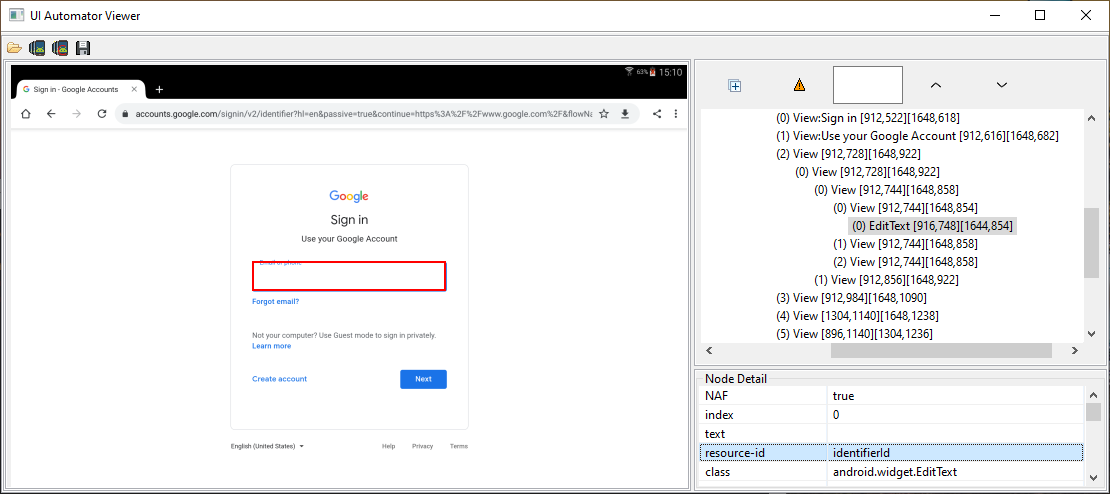Close the Sign in - Google Accounts tab
Viewport: 1110px width, 494px height.
(135, 89)
